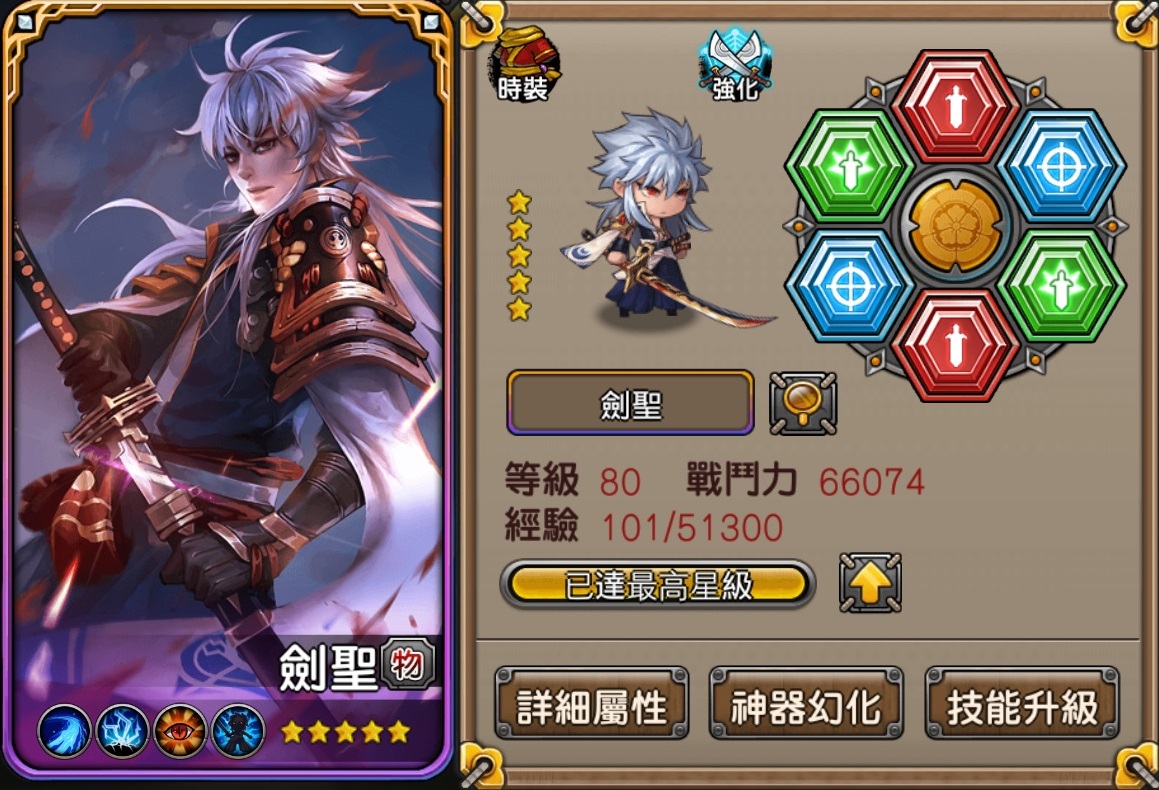Click the yellow up-arrow upgrade button
The width and height of the screenshot is (1159, 790).
871,583
